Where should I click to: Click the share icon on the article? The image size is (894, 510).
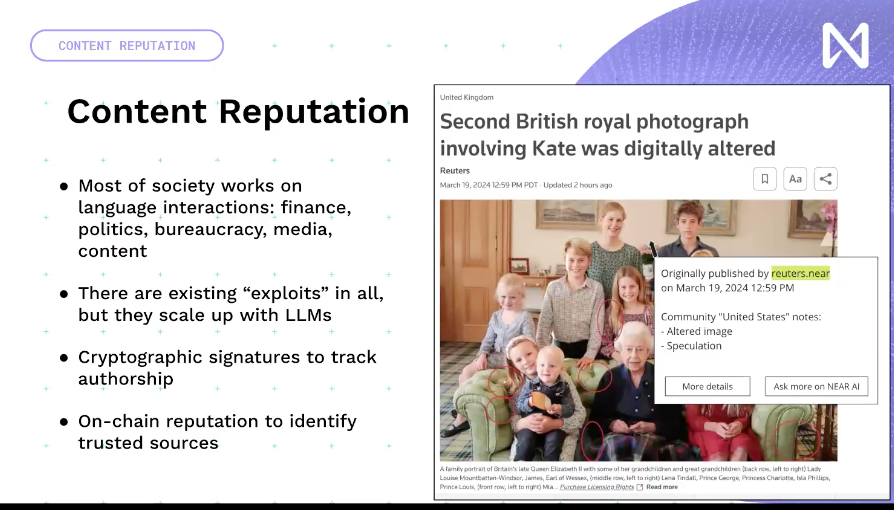tap(825, 179)
